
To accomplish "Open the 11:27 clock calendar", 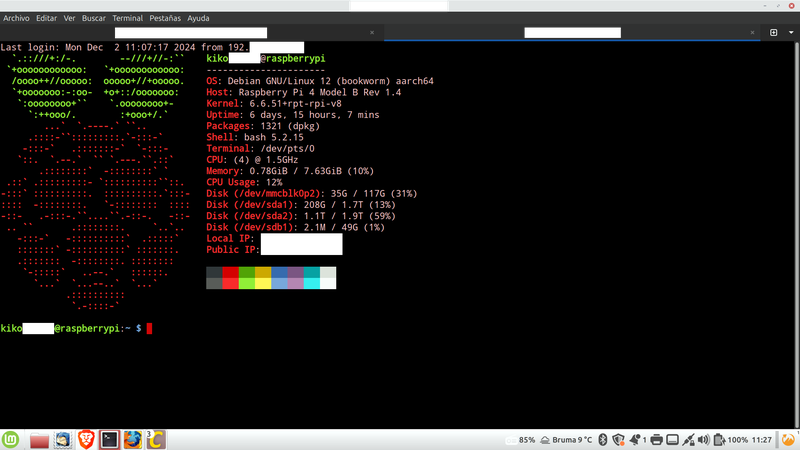I will (762, 440).
